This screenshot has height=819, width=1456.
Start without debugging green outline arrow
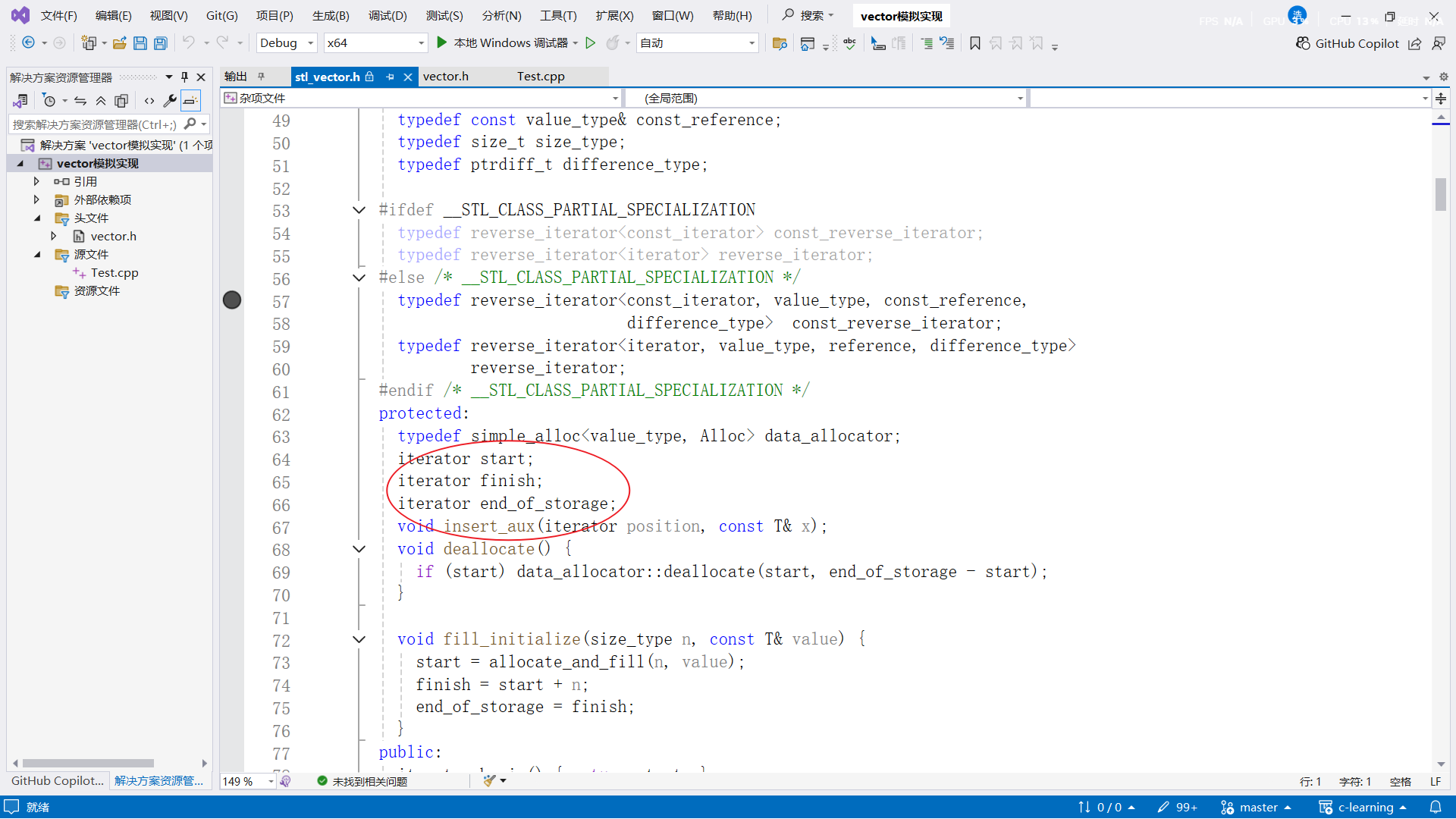[x=591, y=43]
